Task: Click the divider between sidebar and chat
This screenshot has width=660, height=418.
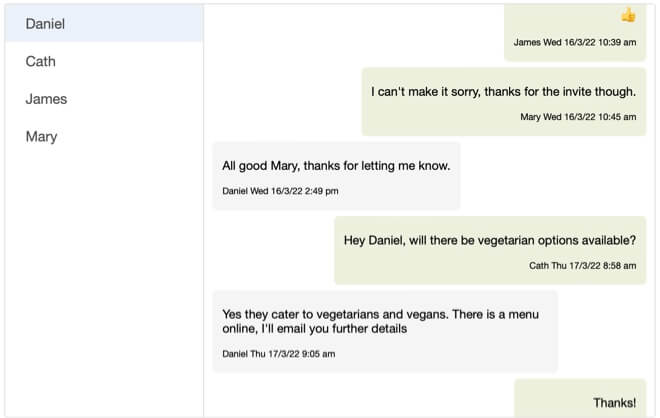Action: tap(204, 210)
